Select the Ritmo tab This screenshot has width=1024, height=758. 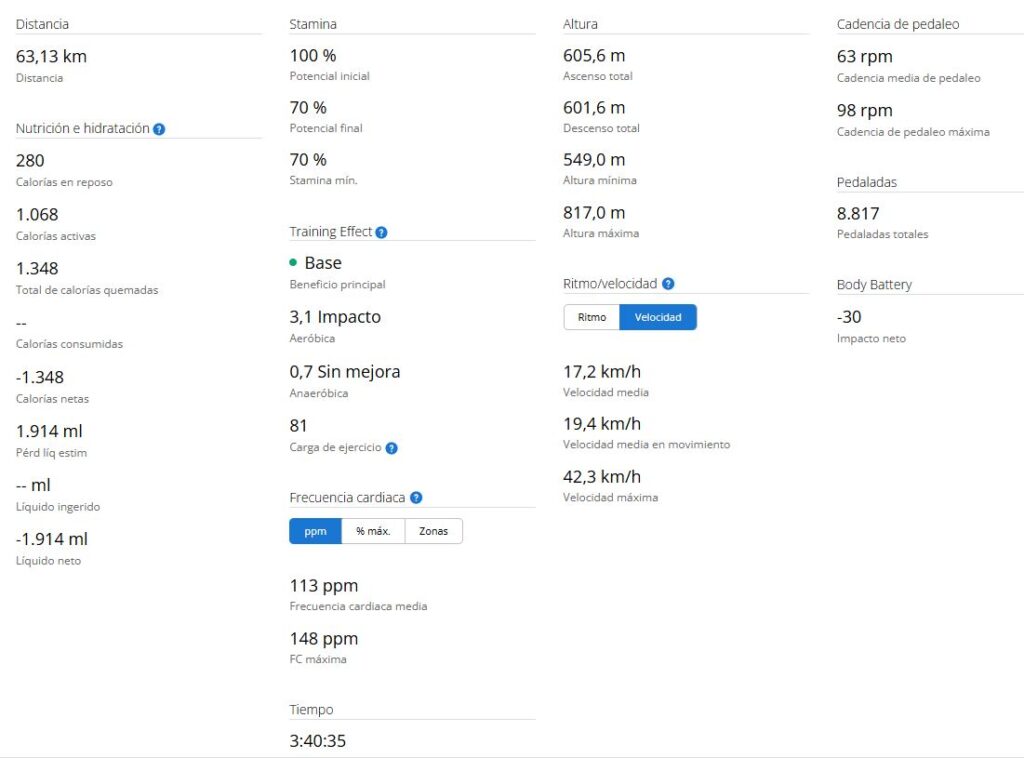pos(592,317)
